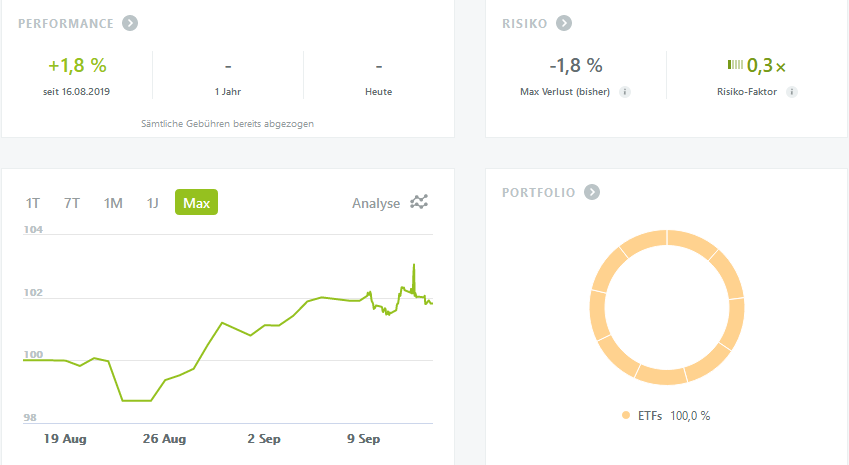The width and height of the screenshot is (849, 465).
Task: Click the RISIKO section heading
Action: pos(525,24)
